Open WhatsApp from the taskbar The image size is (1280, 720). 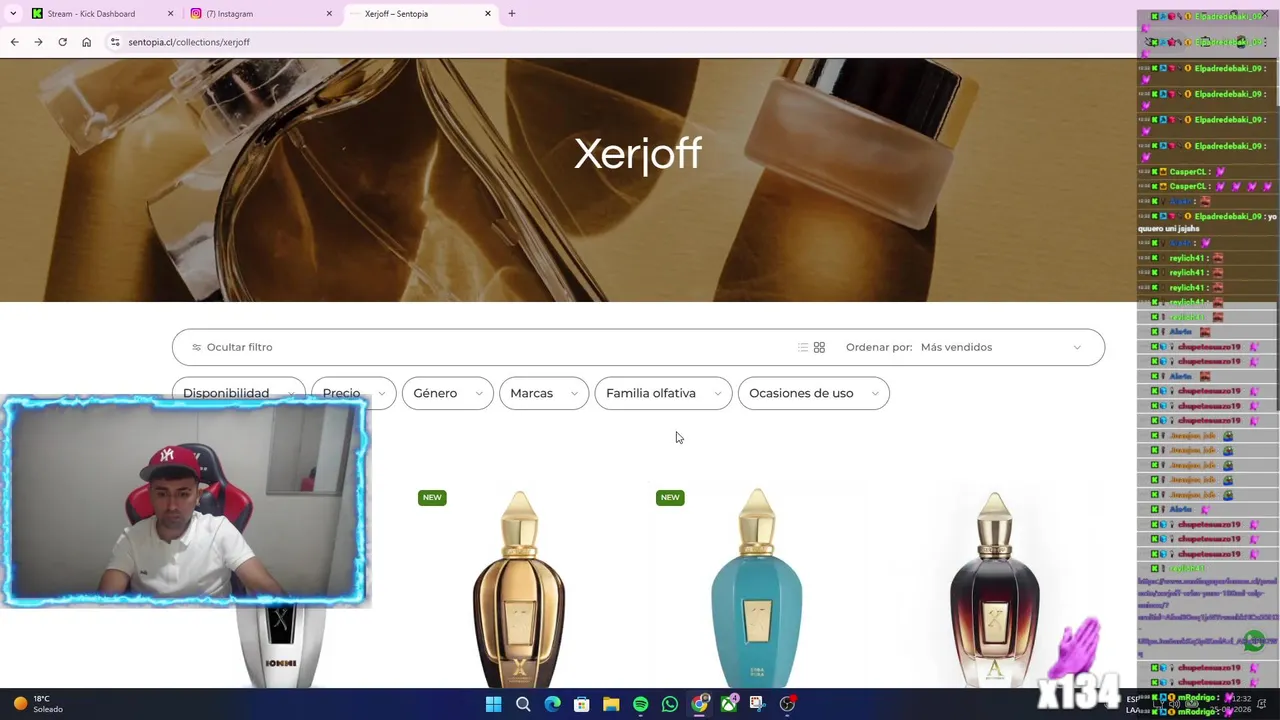(x=670, y=704)
